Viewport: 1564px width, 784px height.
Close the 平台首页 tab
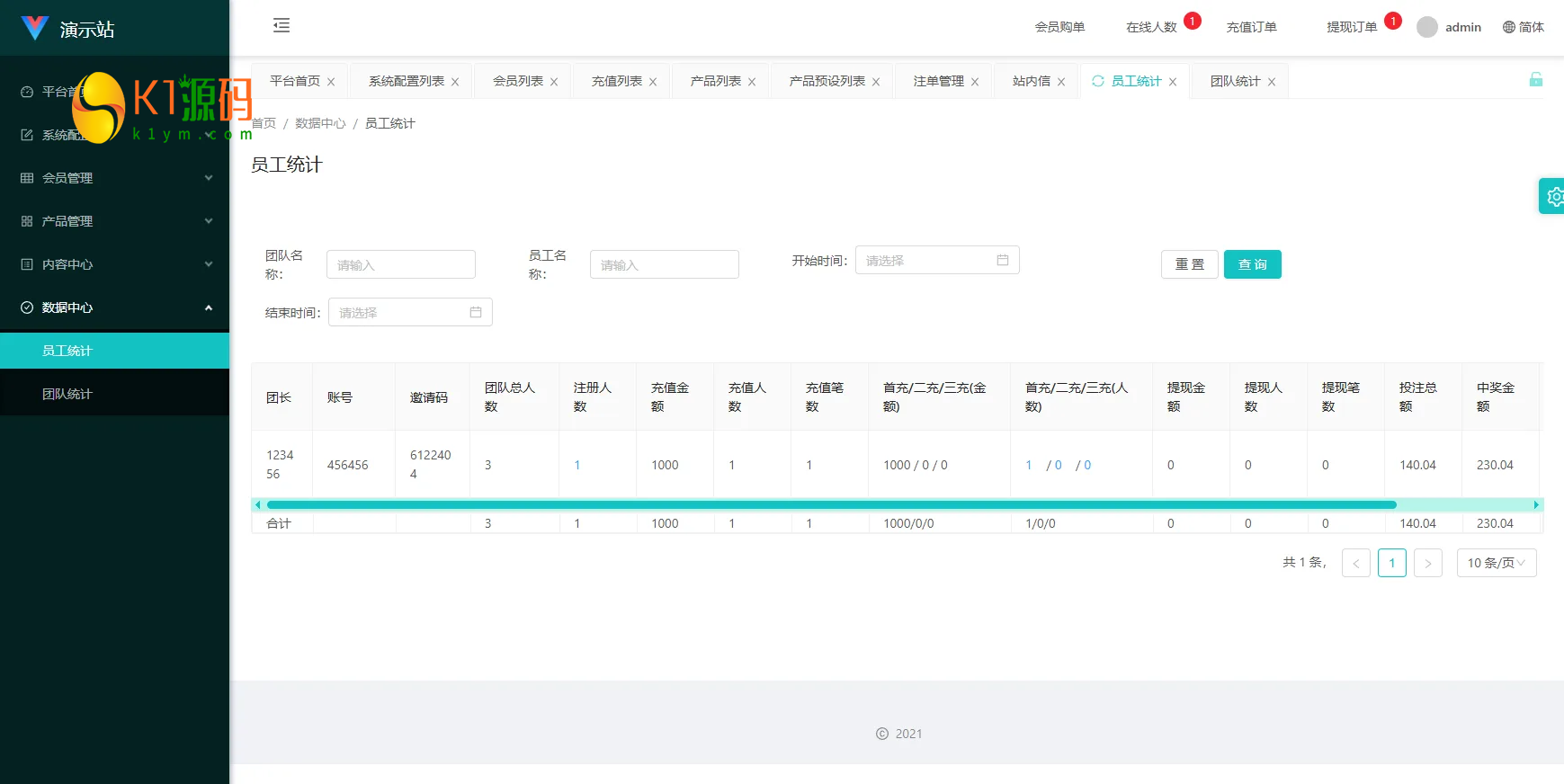331,82
